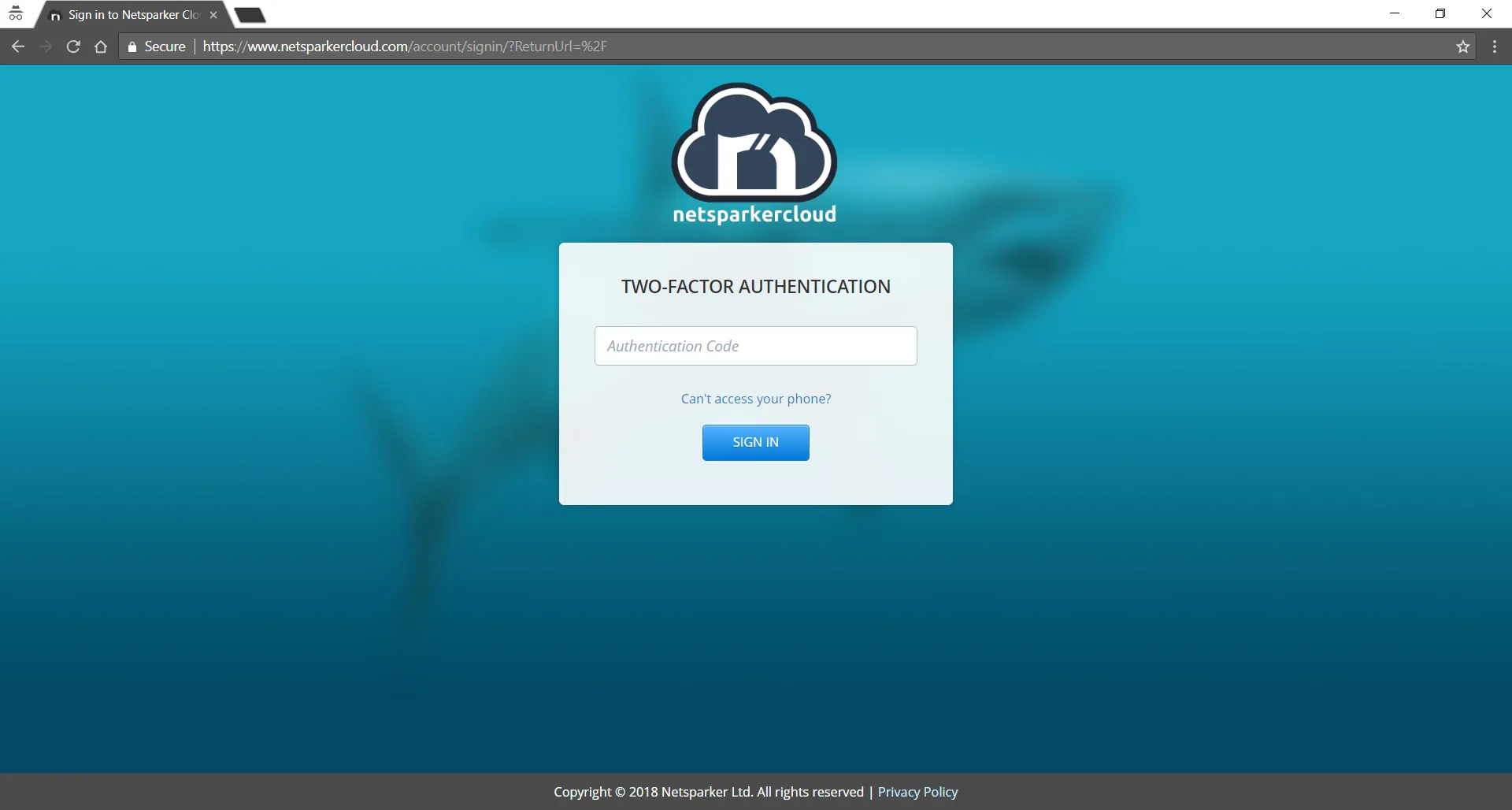Click the copyright 2018 Netsparker text
1512x810 pixels.
709,792
